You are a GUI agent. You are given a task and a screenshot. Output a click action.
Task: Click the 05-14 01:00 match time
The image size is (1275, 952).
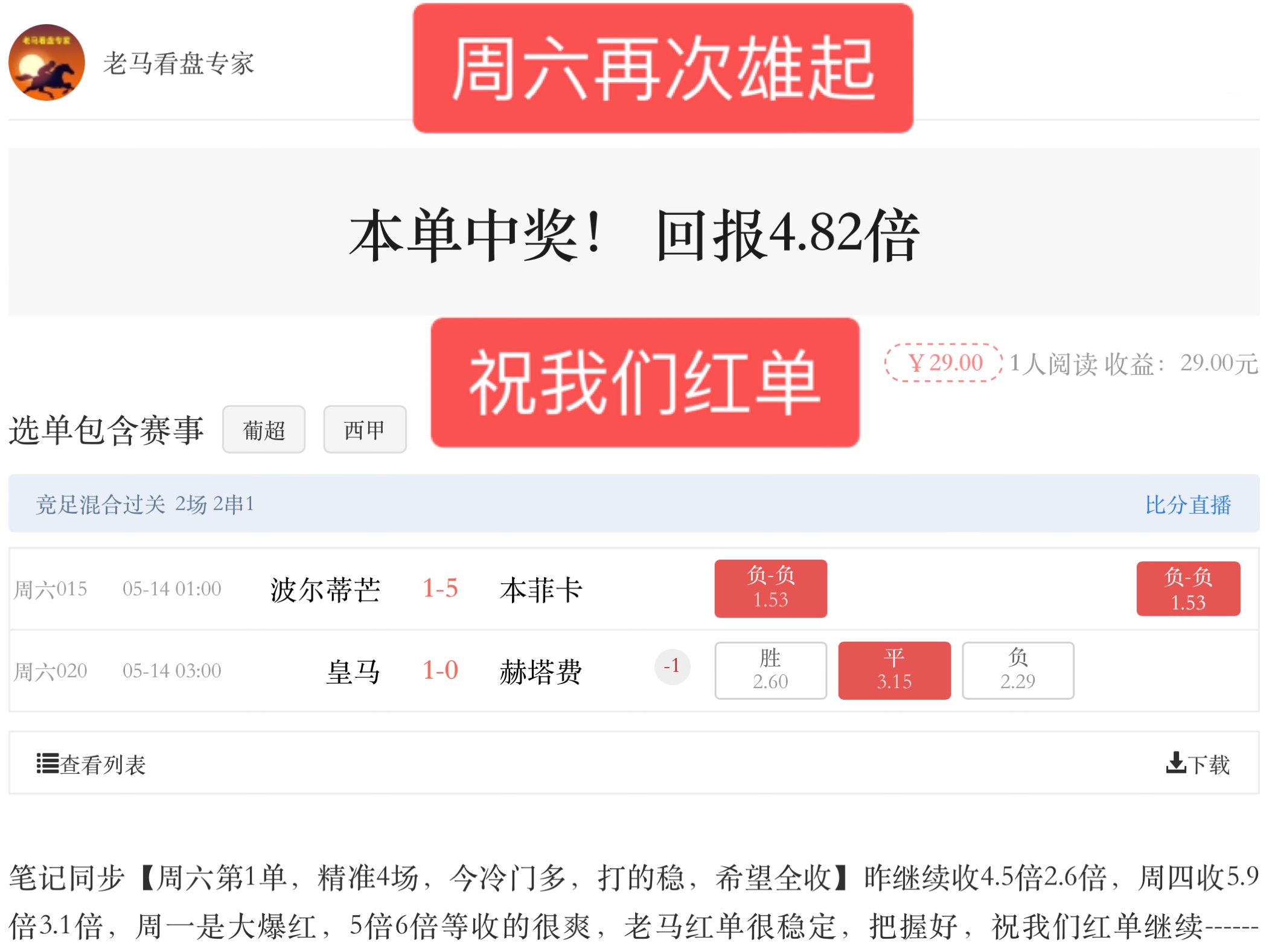point(172,589)
